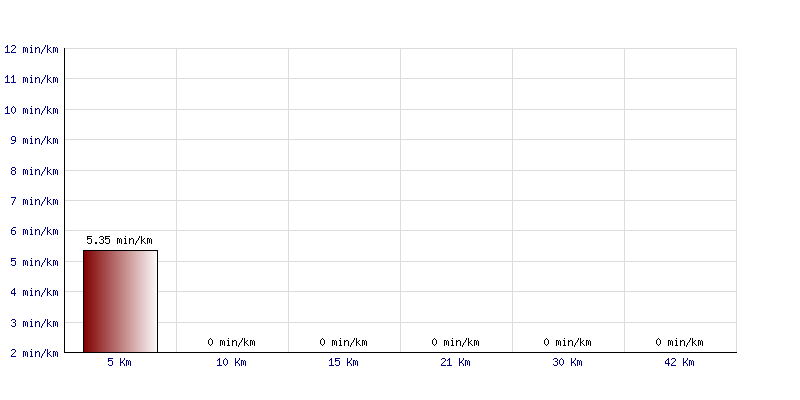Click the 5 Km gradient bar
This screenshot has height=400, width=800.
(x=120, y=301)
